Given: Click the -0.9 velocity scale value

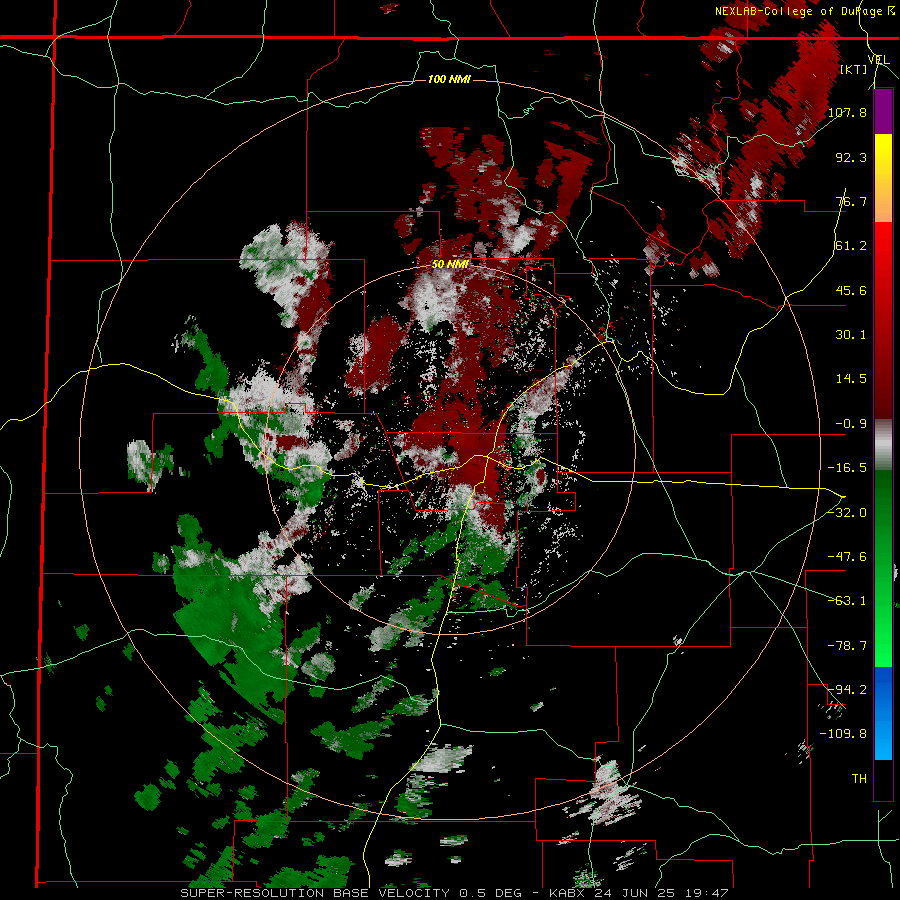Looking at the screenshot, I should coord(851,423).
